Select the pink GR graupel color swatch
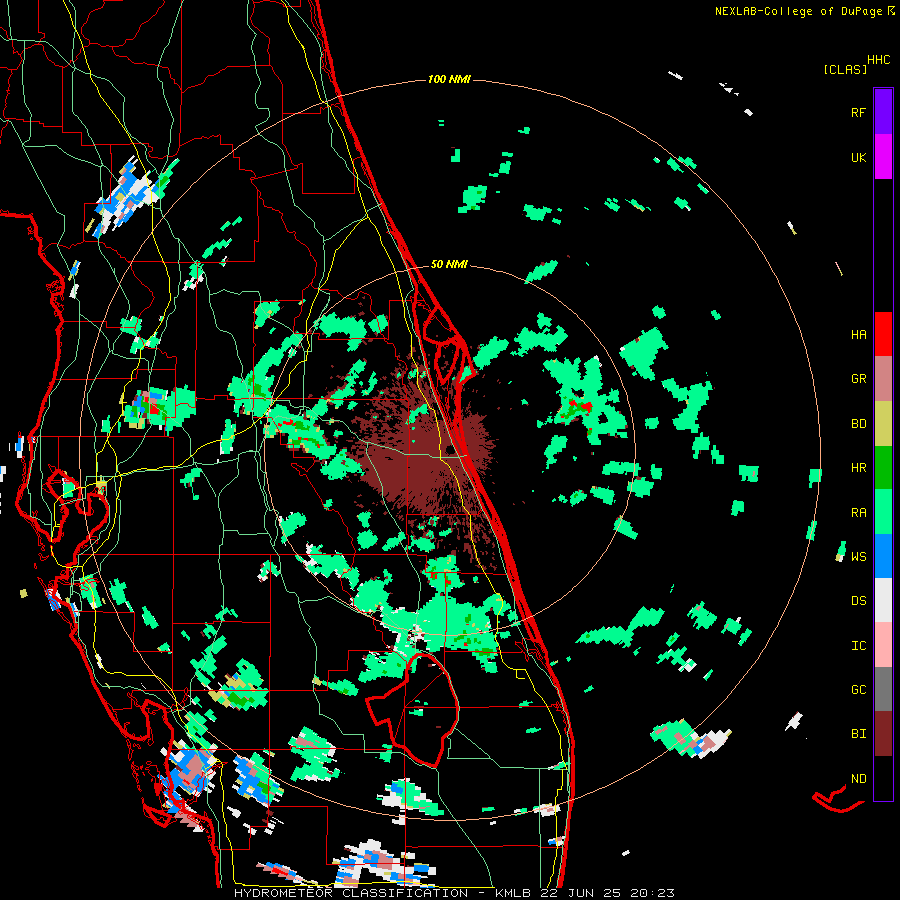900x900 pixels. (x=883, y=379)
